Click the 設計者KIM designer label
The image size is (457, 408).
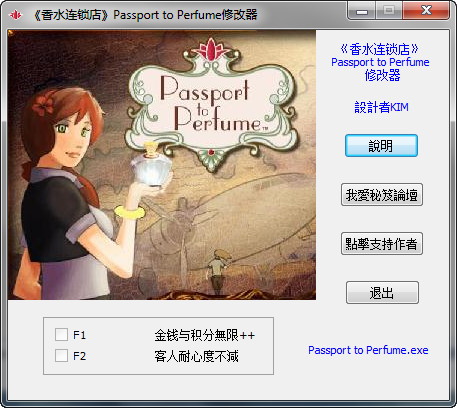pos(381,107)
